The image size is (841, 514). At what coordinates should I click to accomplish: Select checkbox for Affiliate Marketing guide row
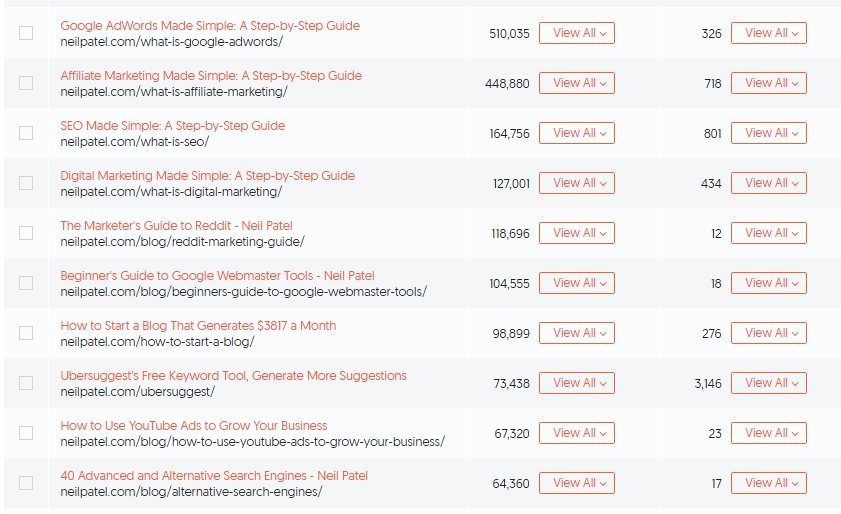pyautogui.click(x=26, y=83)
